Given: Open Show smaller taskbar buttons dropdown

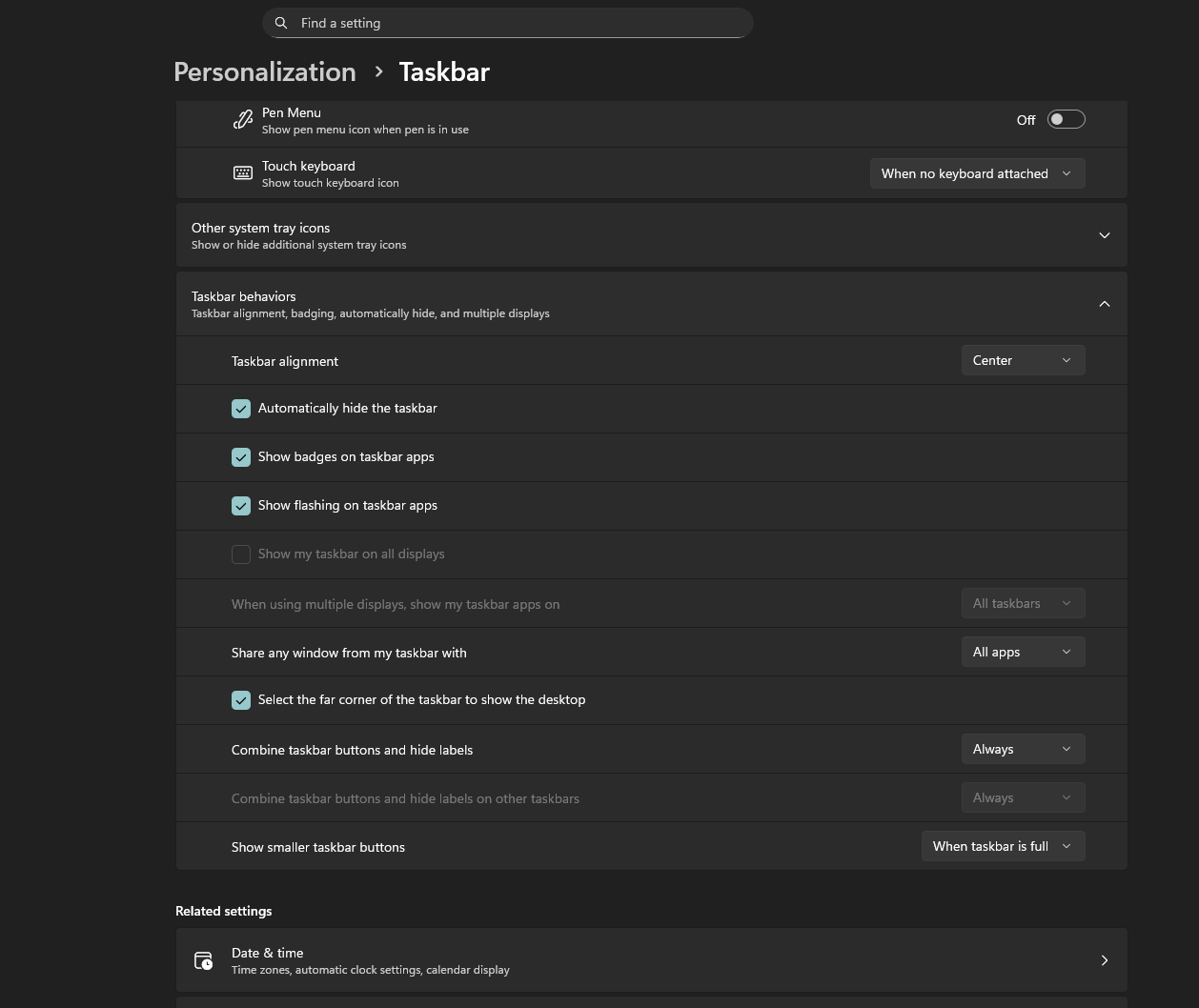Looking at the screenshot, I should [1003, 846].
